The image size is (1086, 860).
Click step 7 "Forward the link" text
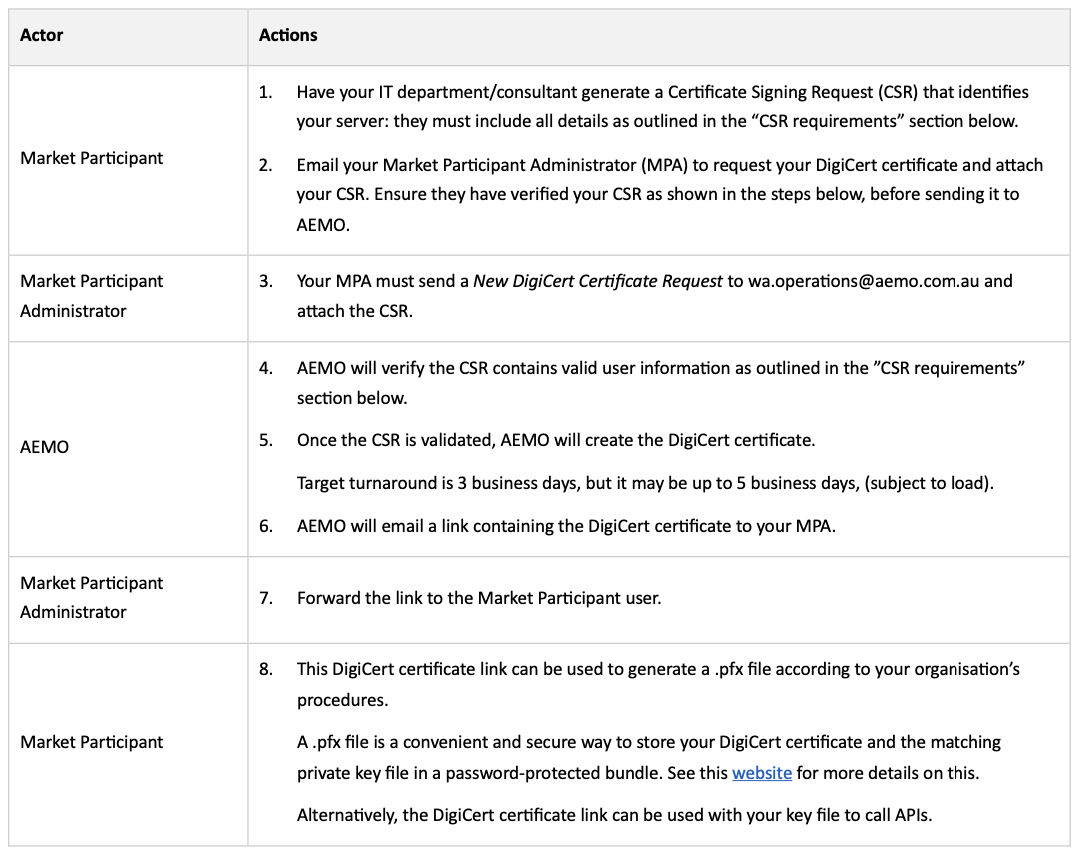point(479,598)
